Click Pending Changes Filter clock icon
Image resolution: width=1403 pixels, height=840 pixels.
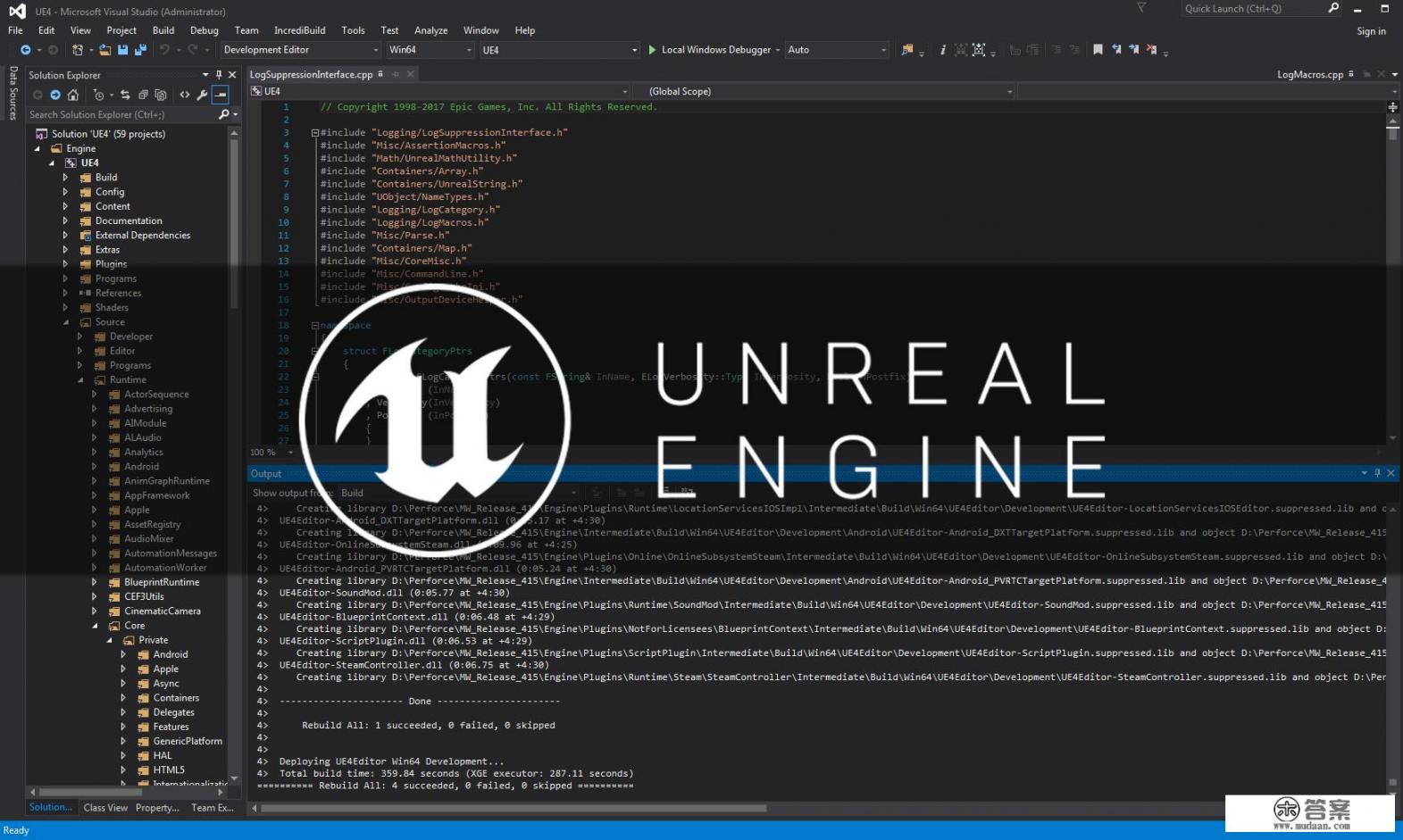[x=98, y=95]
